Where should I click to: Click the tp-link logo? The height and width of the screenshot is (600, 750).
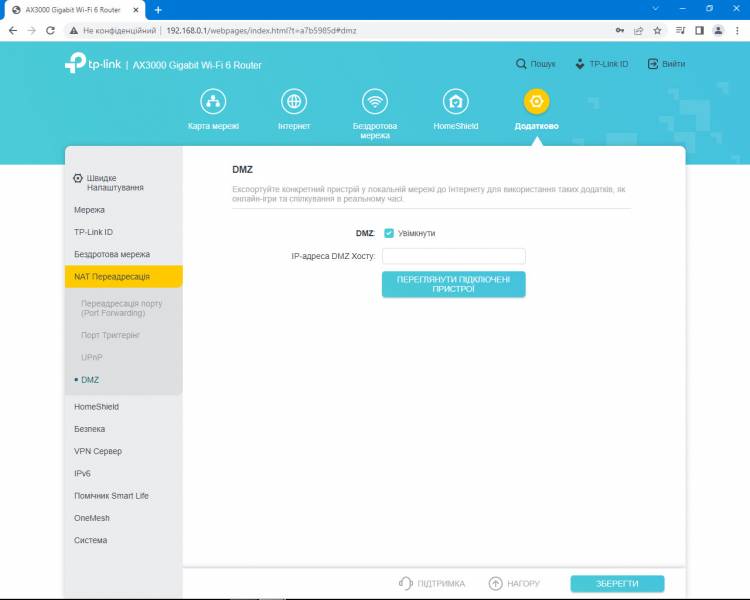[93, 63]
